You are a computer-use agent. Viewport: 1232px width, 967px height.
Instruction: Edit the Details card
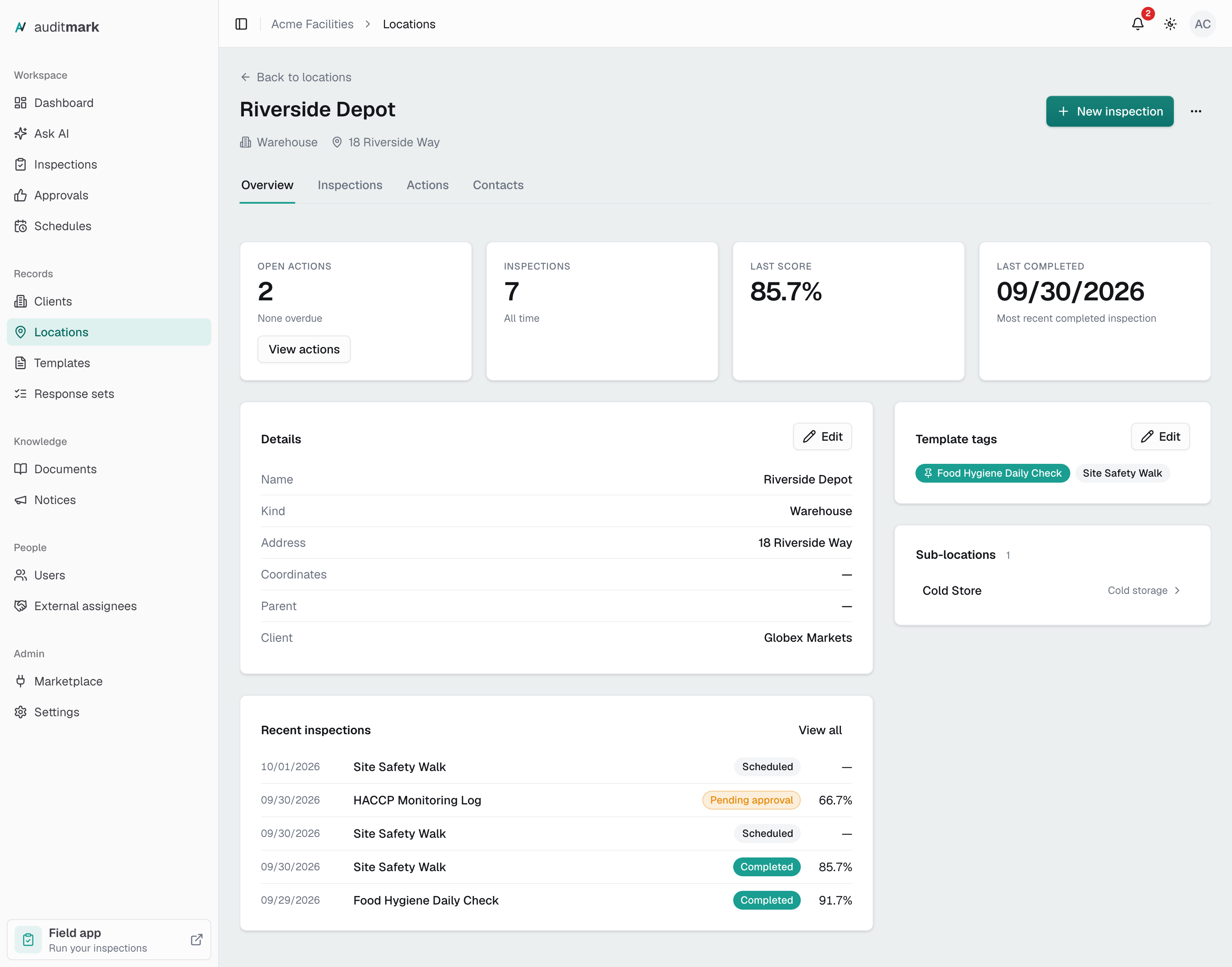click(x=822, y=436)
